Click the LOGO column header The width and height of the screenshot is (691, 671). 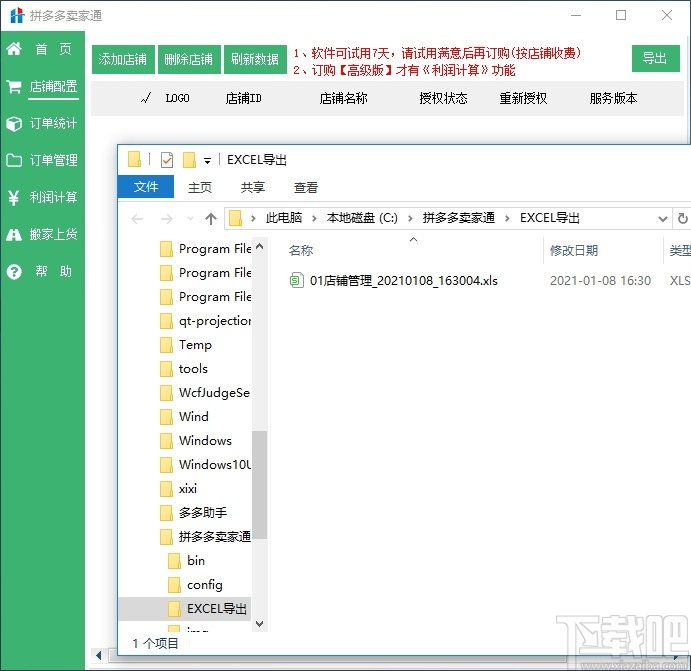178,98
